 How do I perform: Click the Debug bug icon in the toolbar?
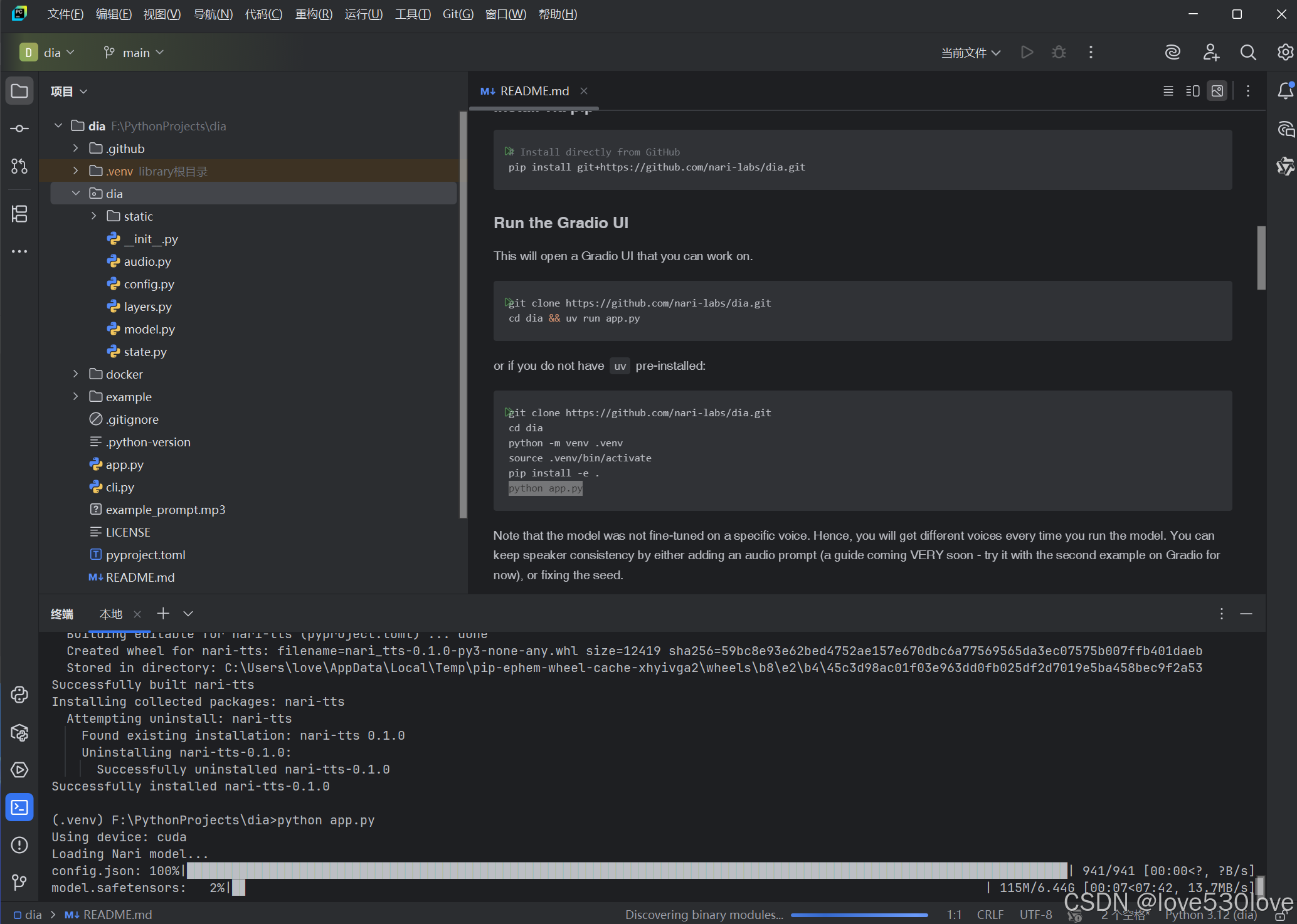point(1059,53)
